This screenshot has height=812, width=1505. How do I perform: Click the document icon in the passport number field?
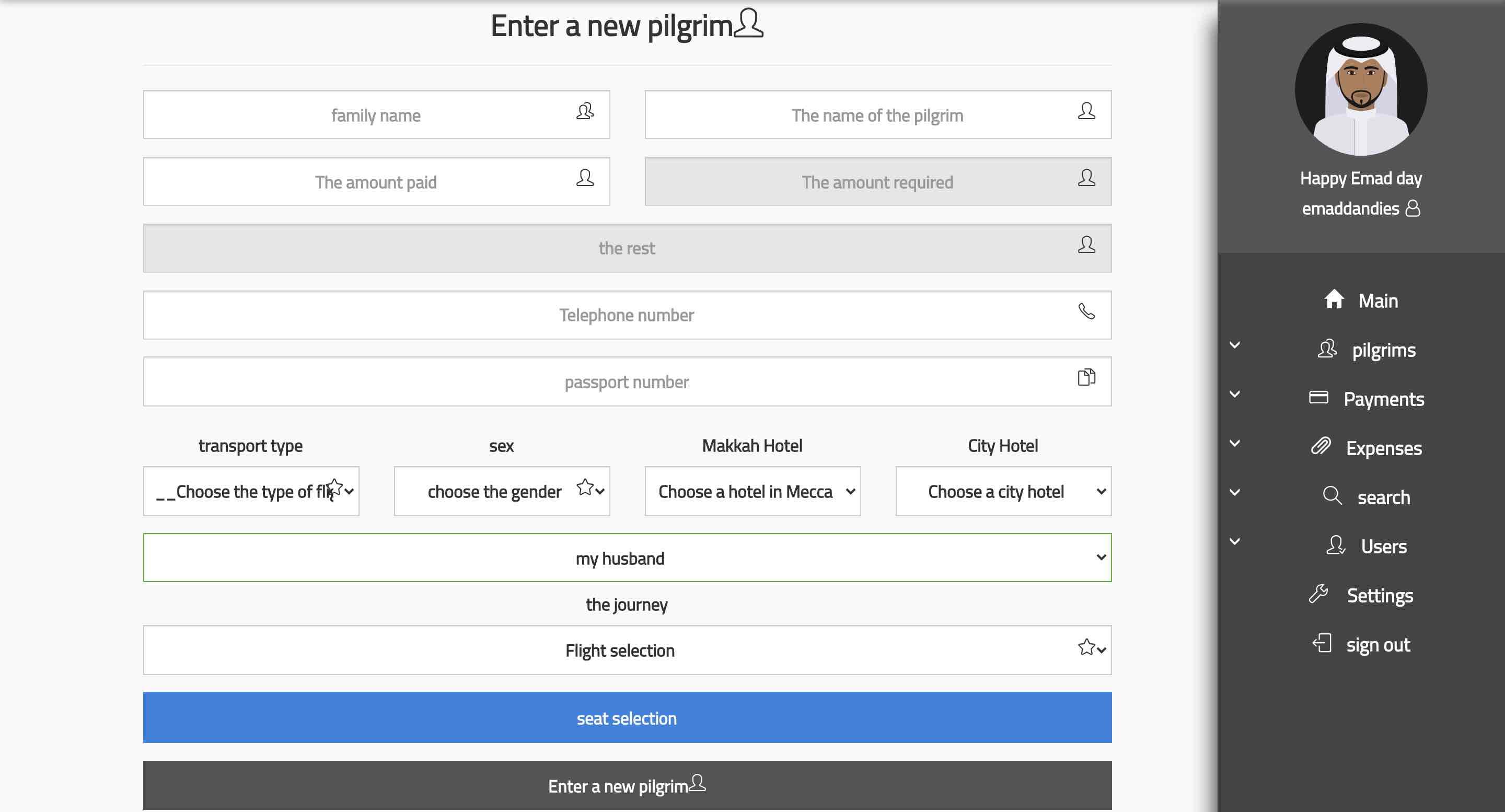(1086, 377)
